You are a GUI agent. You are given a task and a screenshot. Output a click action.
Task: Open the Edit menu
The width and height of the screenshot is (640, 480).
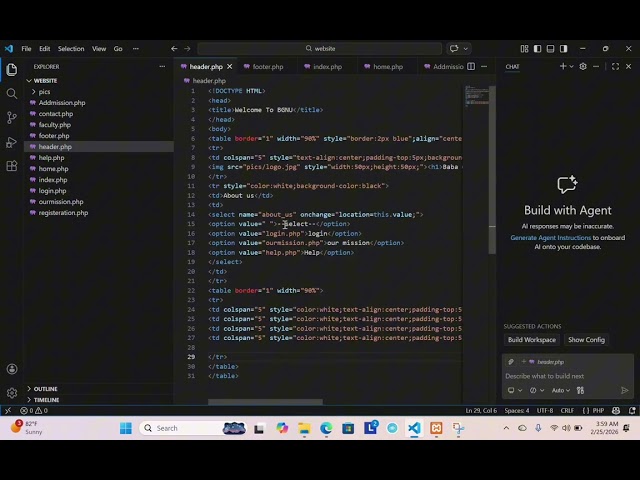[x=44, y=49]
